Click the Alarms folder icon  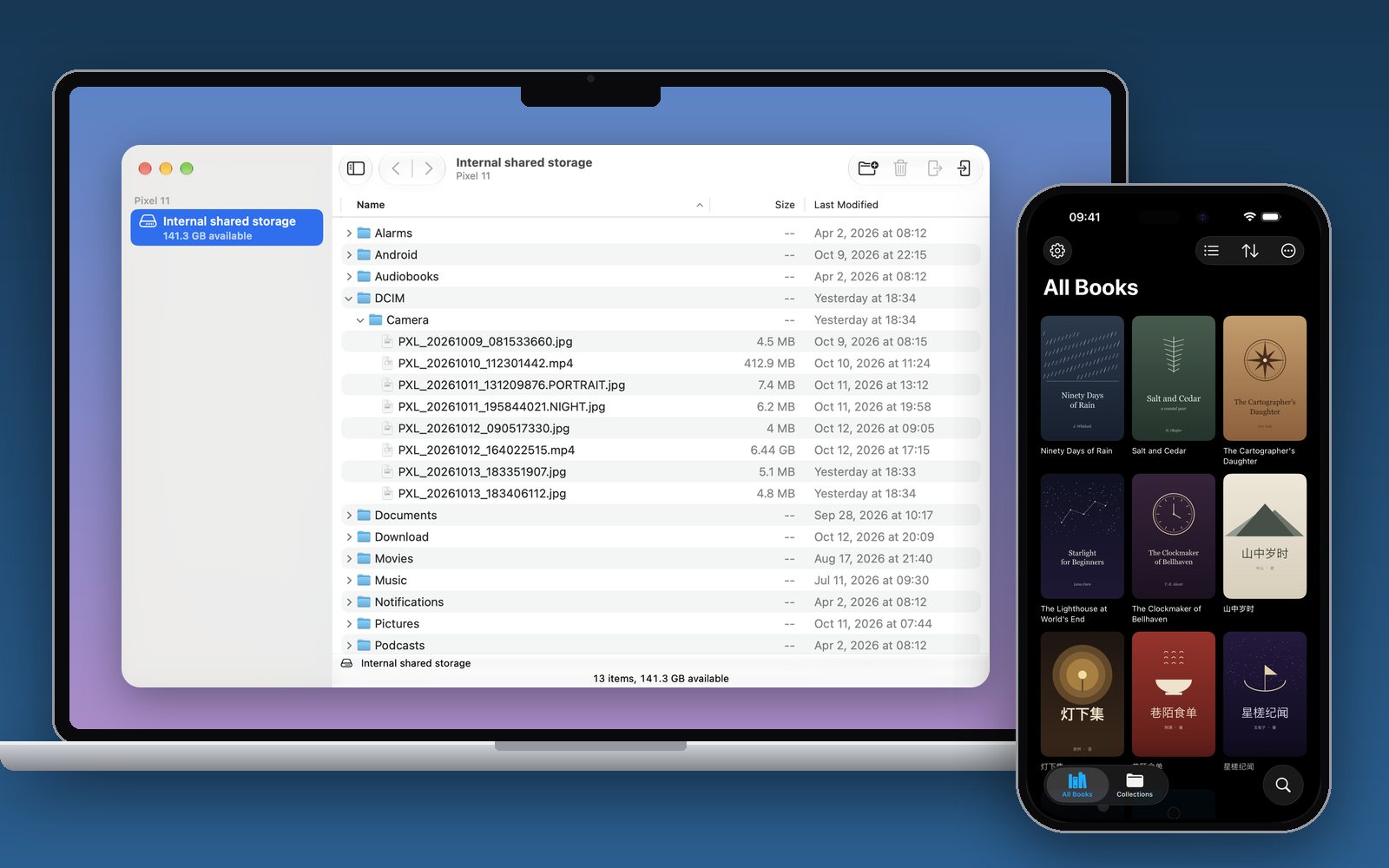click(x=365, y=233)
